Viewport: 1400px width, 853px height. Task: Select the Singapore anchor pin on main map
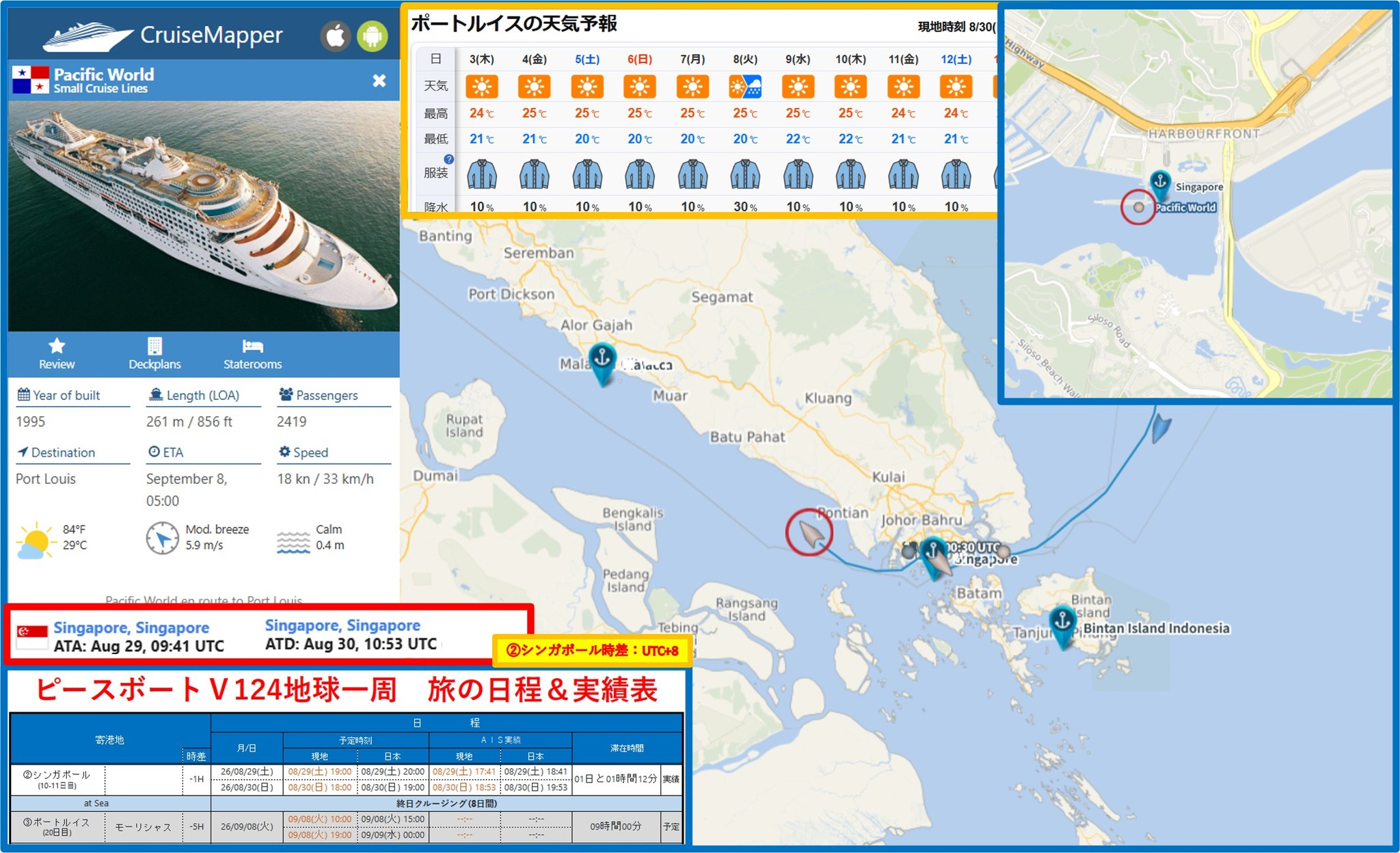[x=933, y=557]
